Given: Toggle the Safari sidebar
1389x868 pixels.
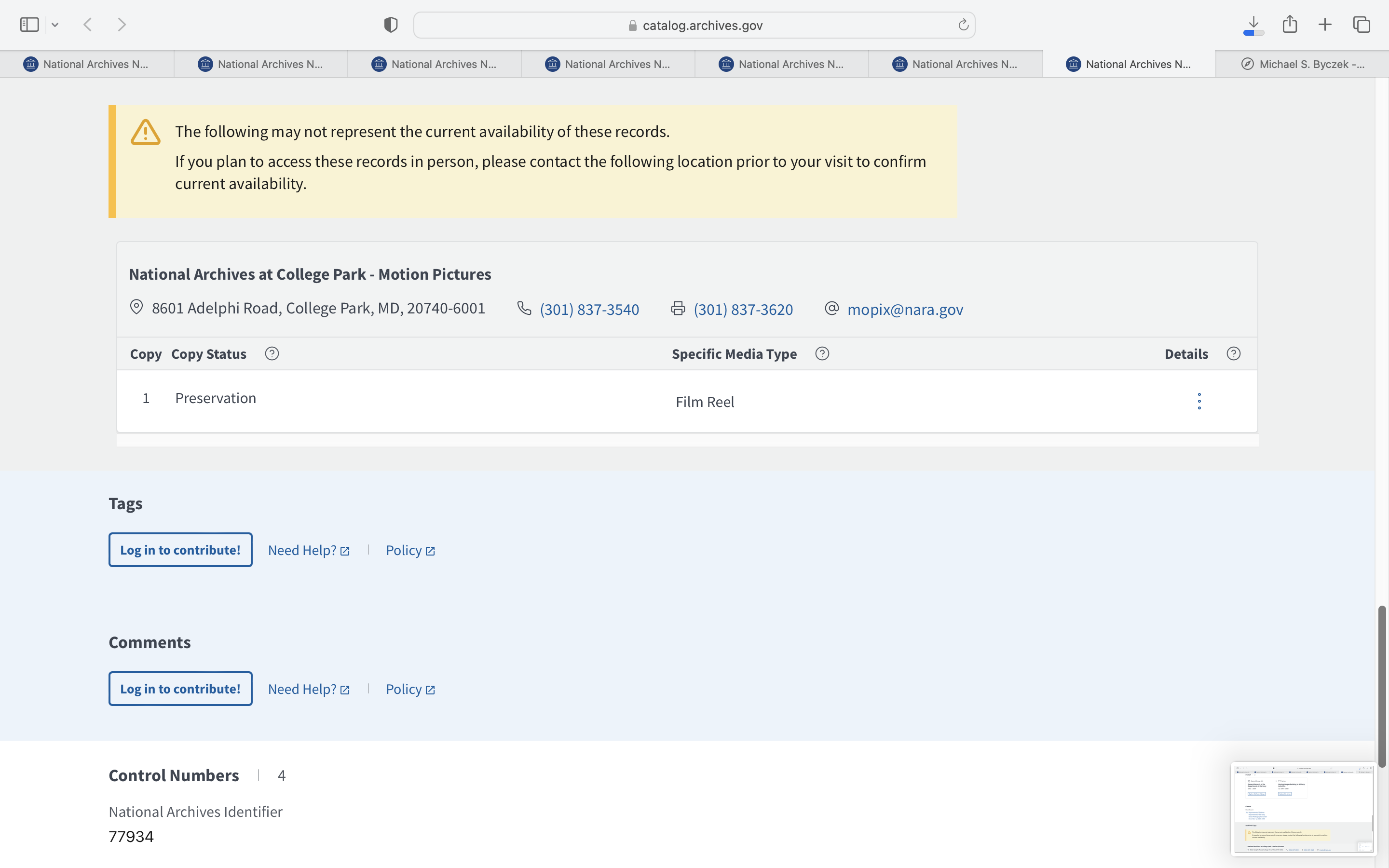Looking at the screenshot, I should click(x=29, y=24).
